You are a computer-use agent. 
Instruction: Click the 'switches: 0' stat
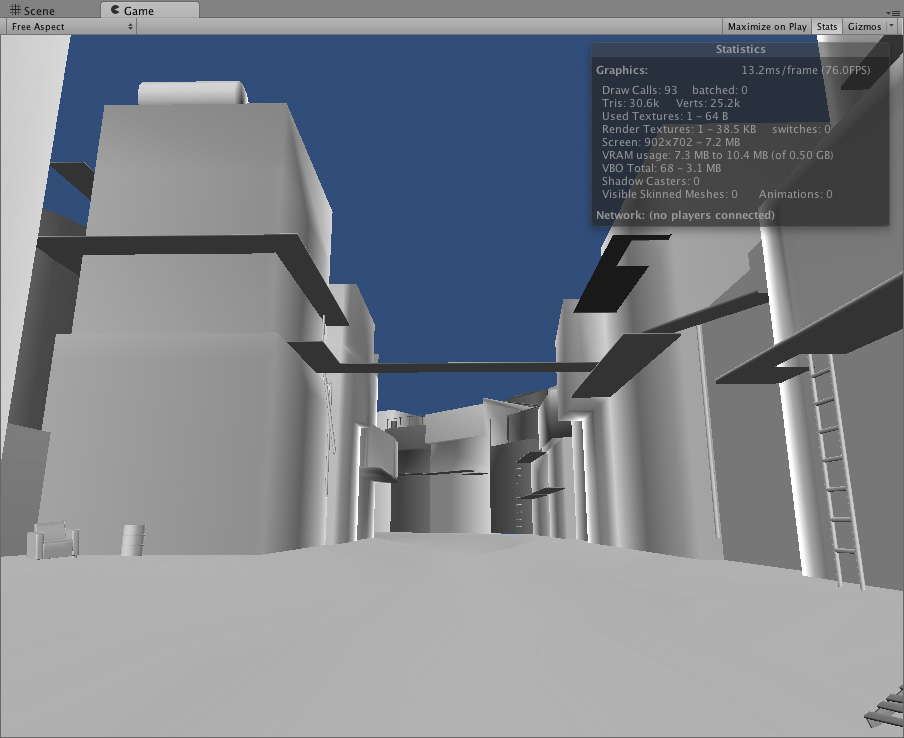tap(801, 129)
